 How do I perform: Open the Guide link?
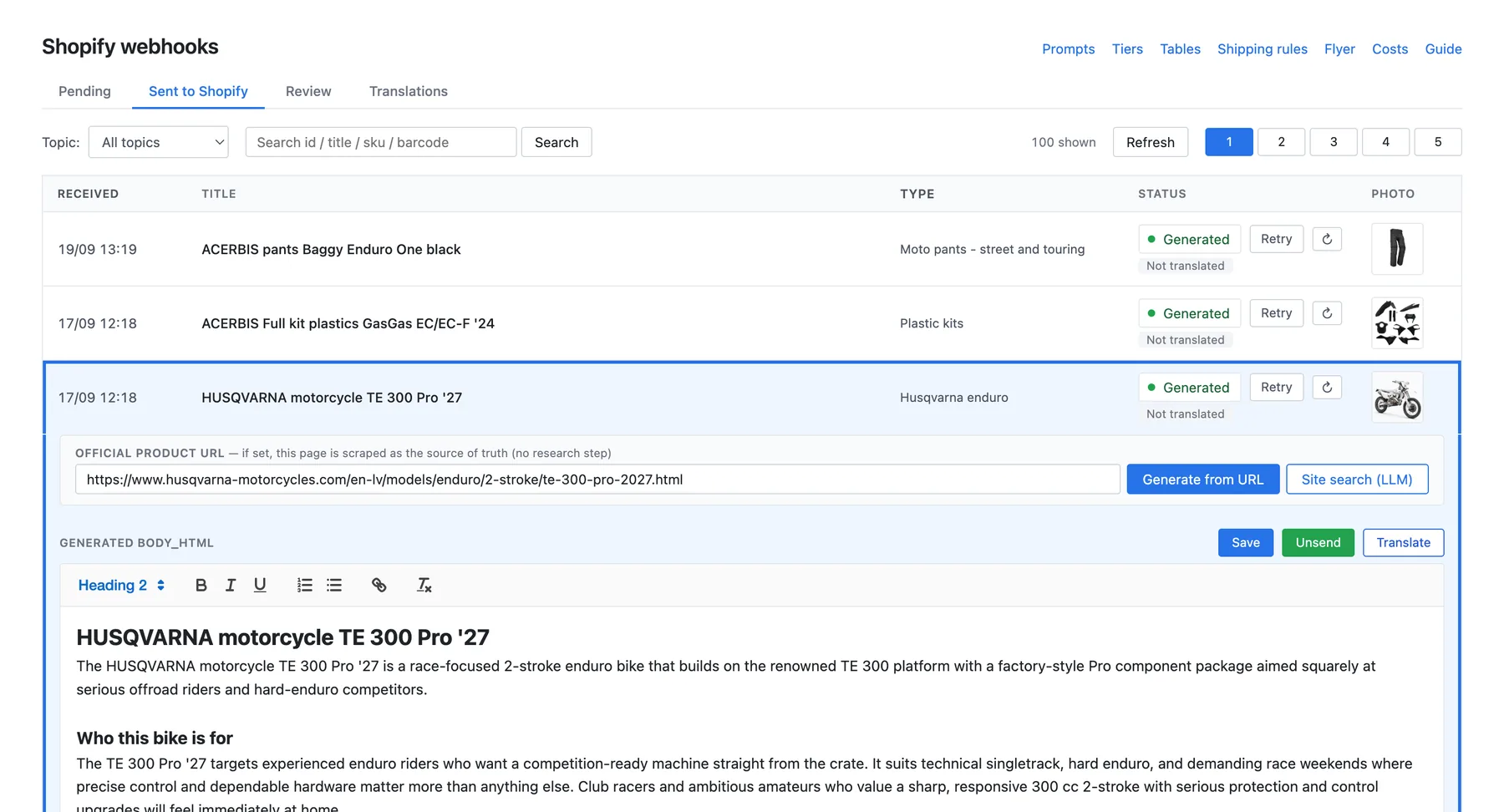[1443, 49]
